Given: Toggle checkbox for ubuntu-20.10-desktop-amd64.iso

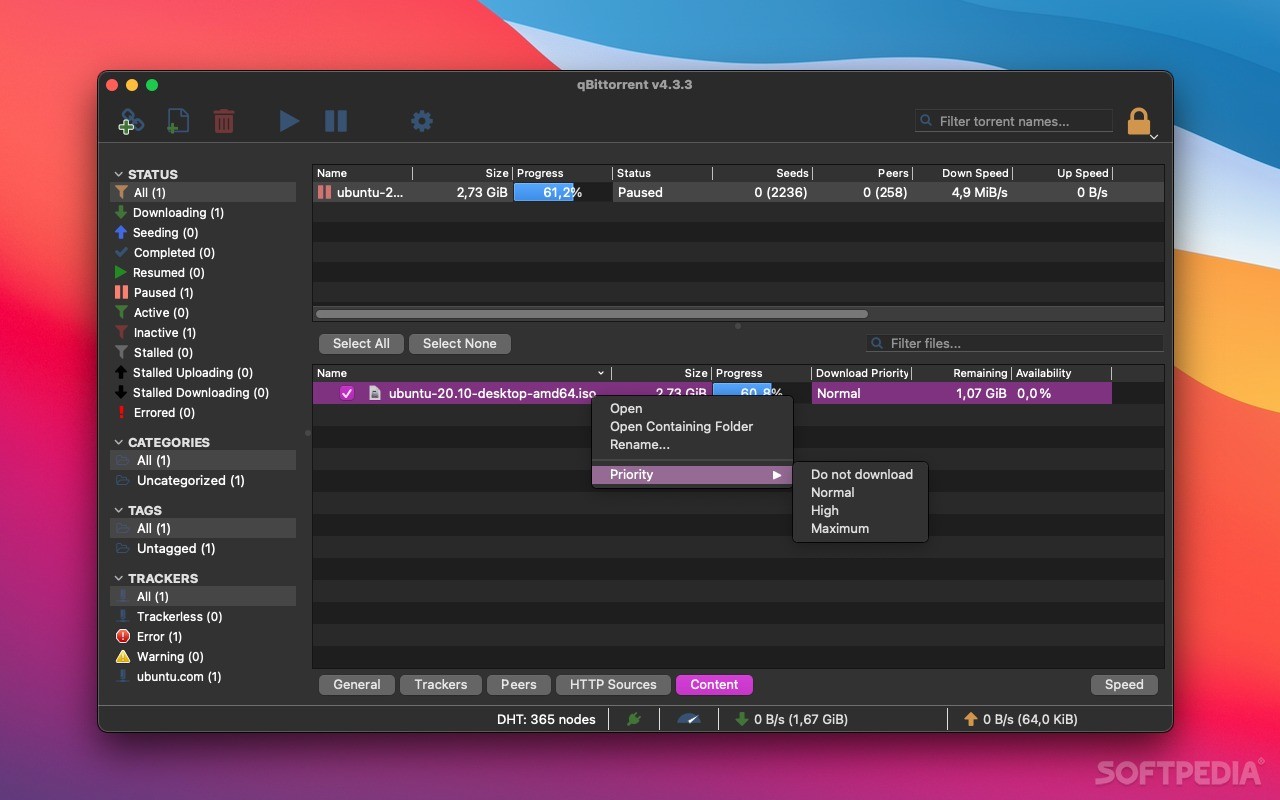Looking at the screenshot, I should point(347,393).
